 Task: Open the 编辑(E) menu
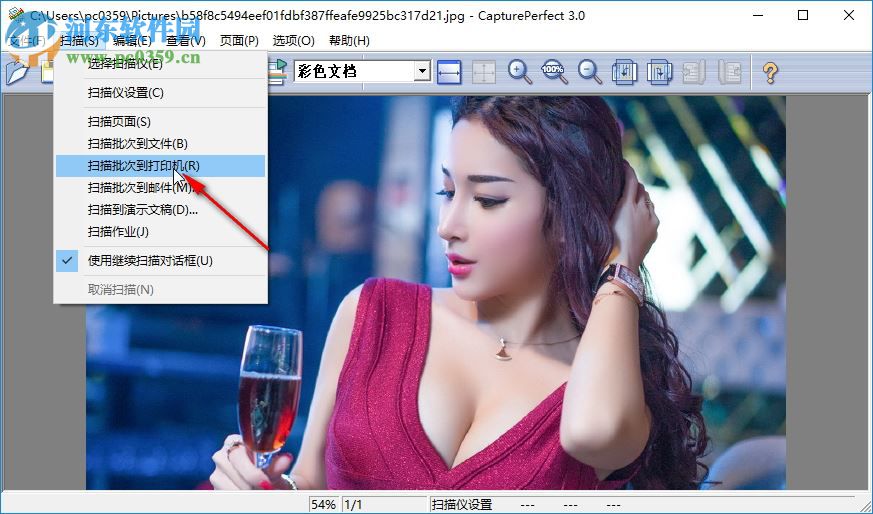132,41
